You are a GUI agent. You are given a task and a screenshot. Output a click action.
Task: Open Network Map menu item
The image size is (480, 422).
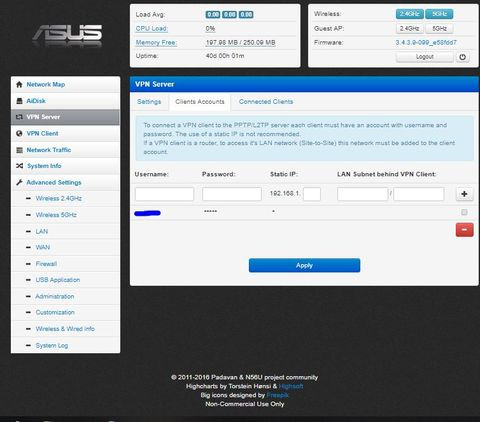pos(65,84)
